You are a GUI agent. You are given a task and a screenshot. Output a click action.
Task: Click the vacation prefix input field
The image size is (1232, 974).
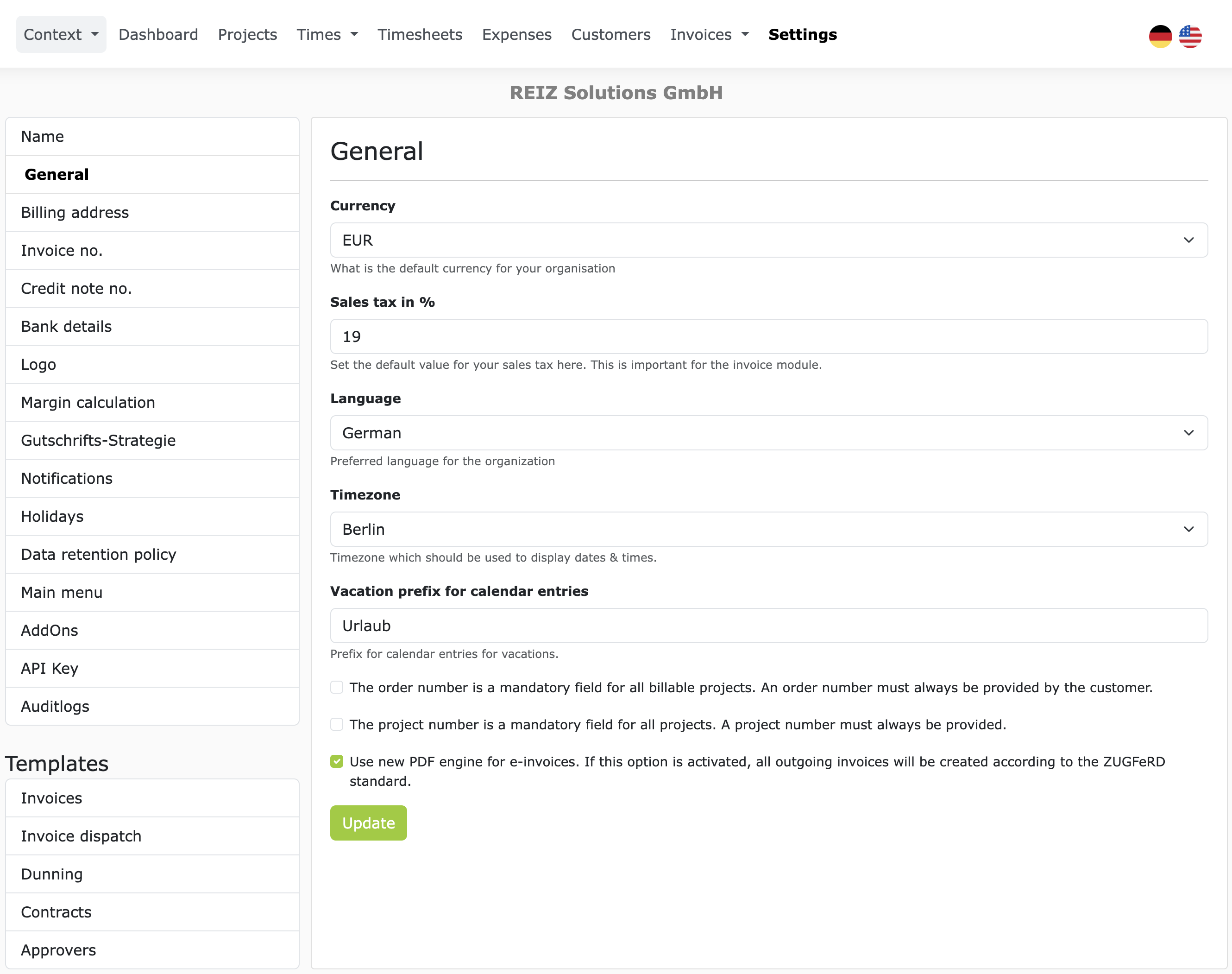pyautogui.click(x=768, y=626)
